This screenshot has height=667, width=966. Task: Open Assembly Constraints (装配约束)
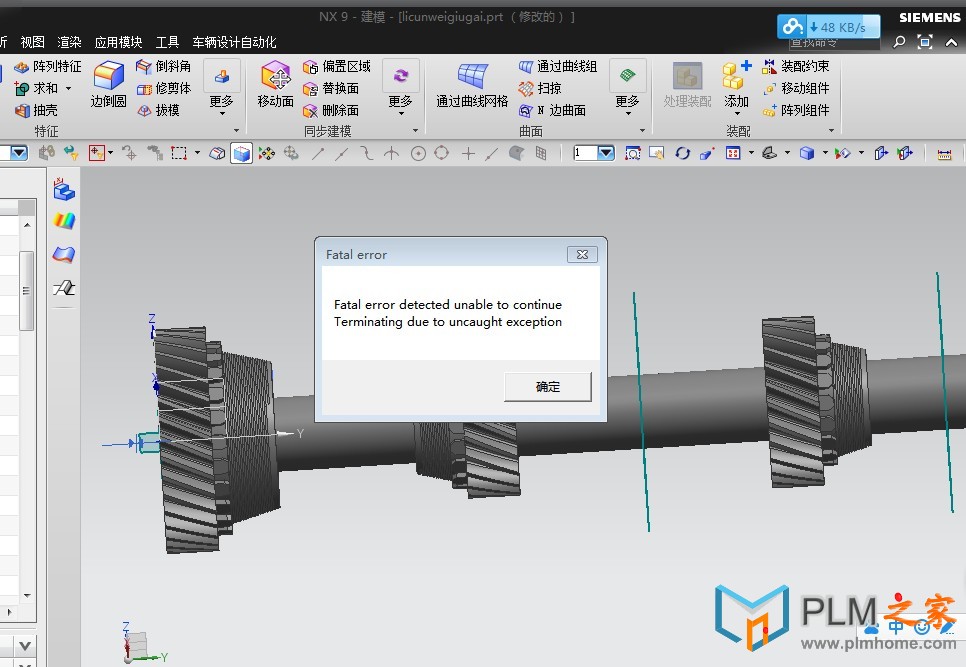point(796,67)
